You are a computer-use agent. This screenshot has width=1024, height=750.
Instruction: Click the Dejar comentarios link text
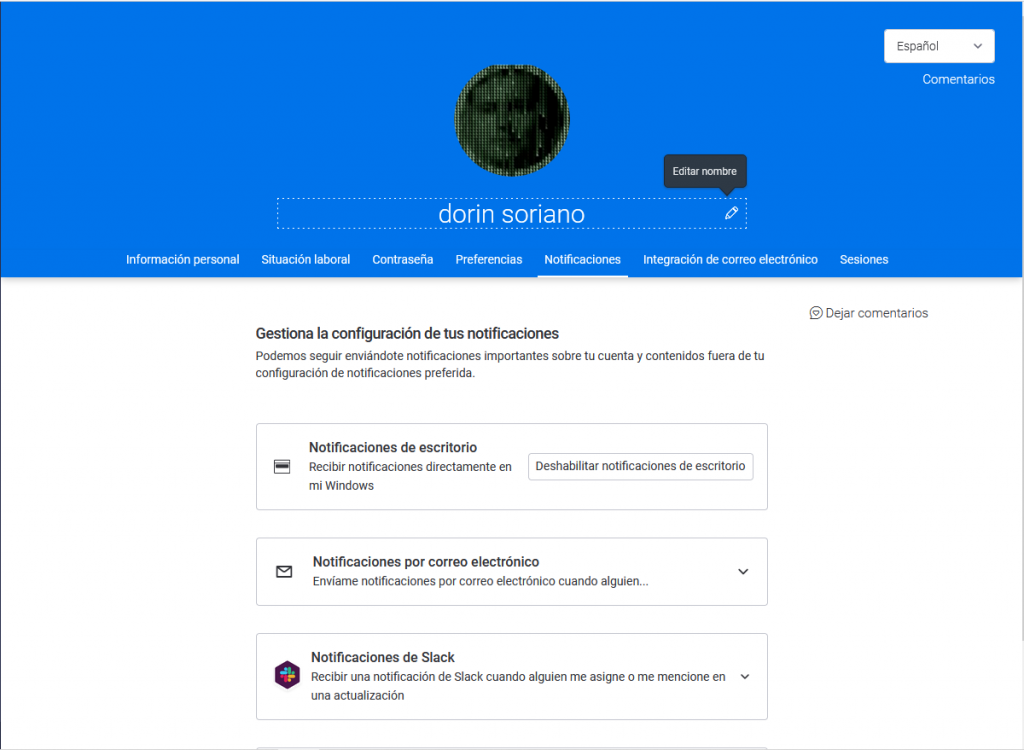pyautogui.click(x=876, y=313)
